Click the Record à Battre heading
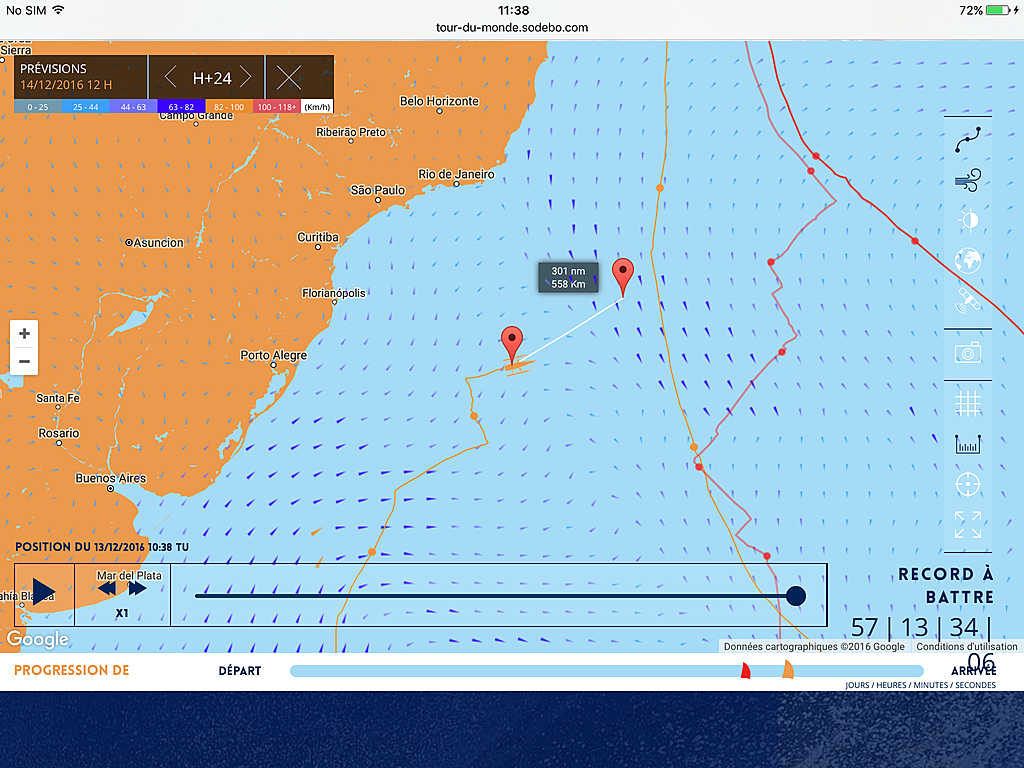1024x768 pixels. pos(946,585)
